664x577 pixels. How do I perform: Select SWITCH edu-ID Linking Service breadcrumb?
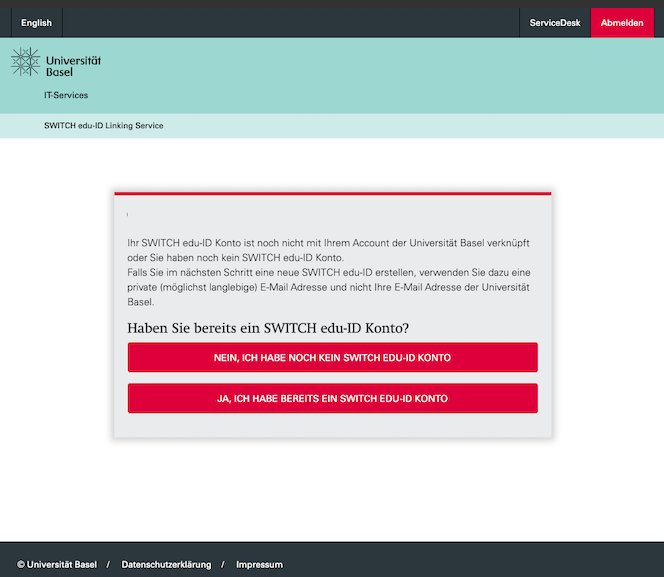(x=104, y=126)
